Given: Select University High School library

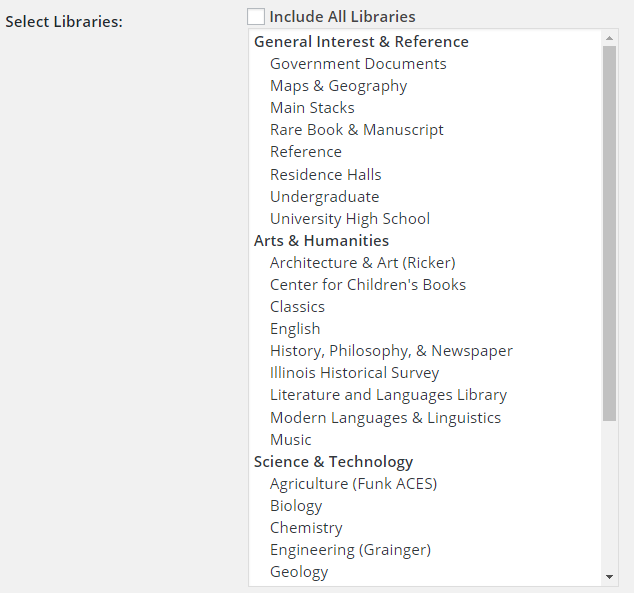Looking at the screenshot, I should [349, 219].
